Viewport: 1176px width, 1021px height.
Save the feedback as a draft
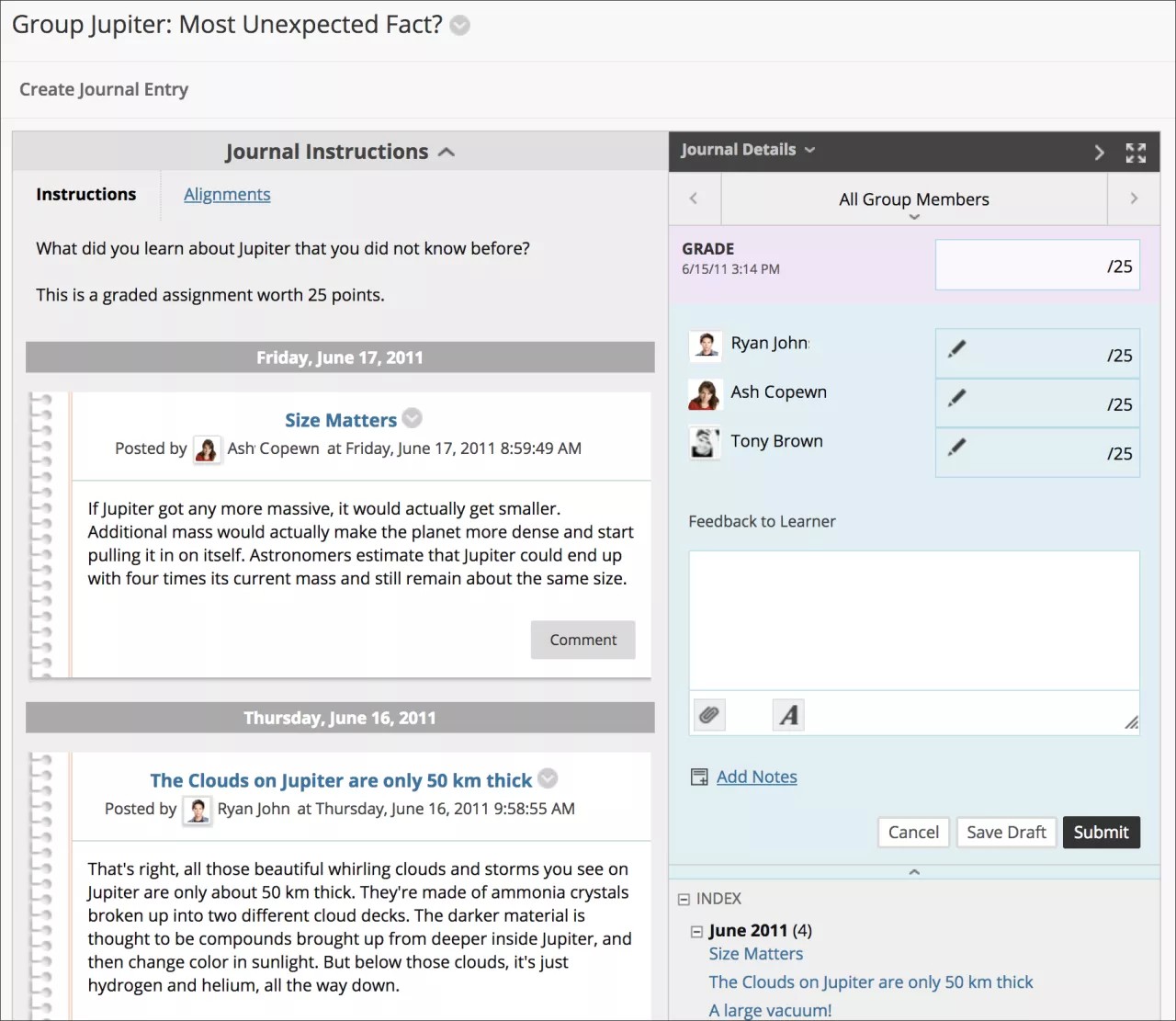click(1005, 832)
